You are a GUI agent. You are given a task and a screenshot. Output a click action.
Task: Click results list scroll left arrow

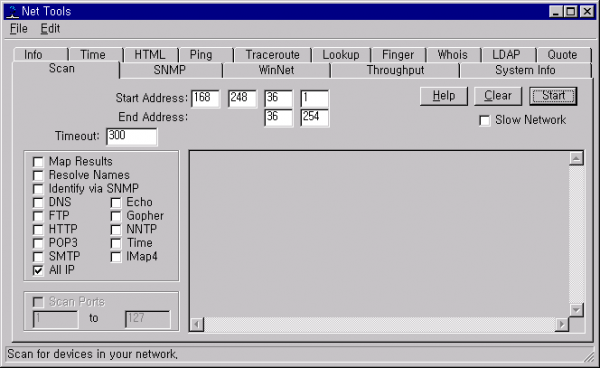[197, 325]
